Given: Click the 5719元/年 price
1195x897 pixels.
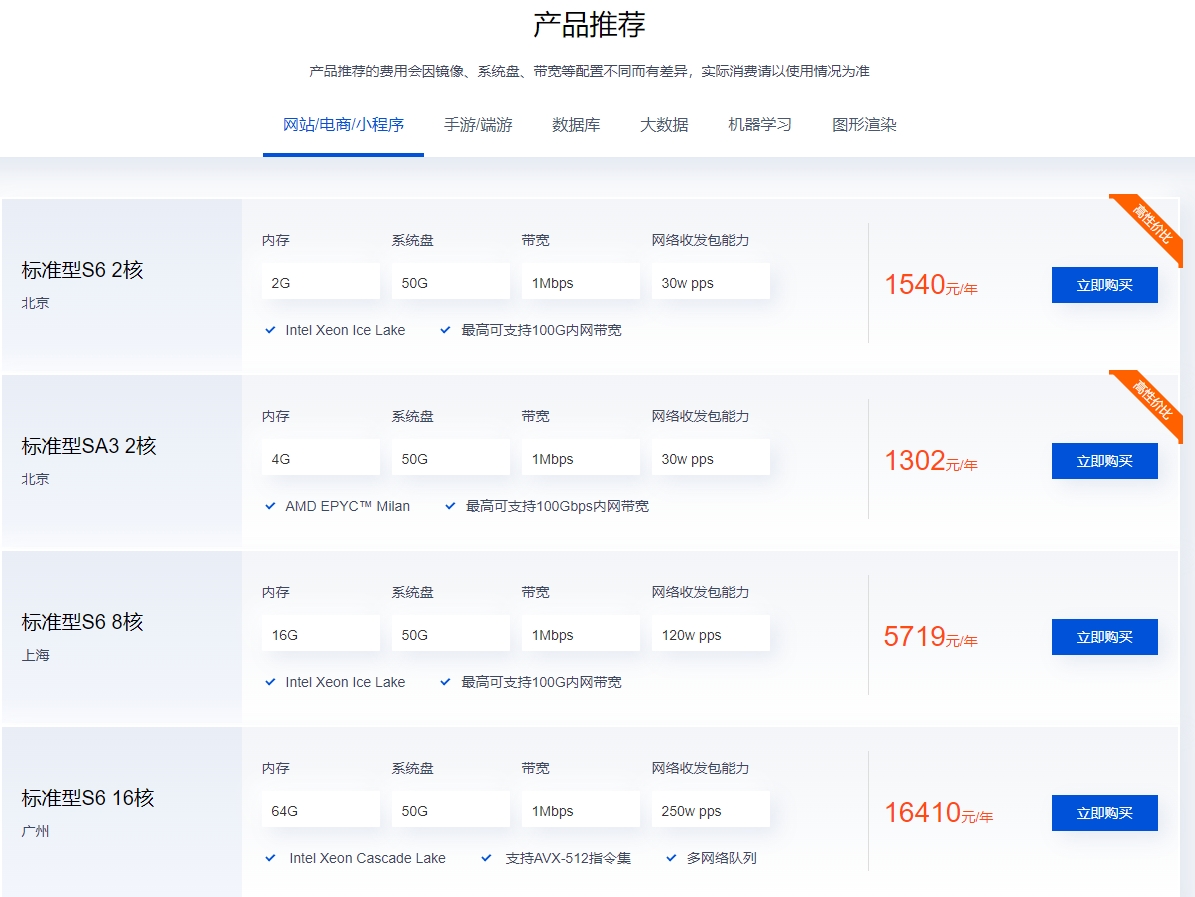Looking at the screenshot, I should pyautogui.click(x=931, y=637).
